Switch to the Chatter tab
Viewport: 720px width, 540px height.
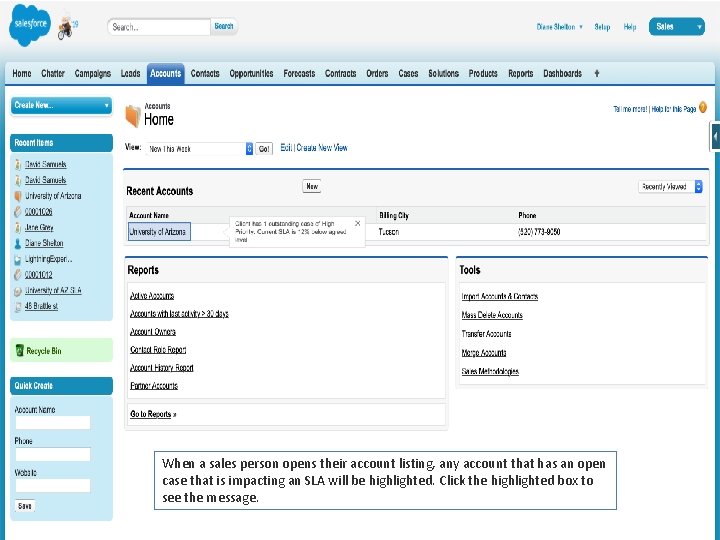pyautogui.click(x=53, y=73)
